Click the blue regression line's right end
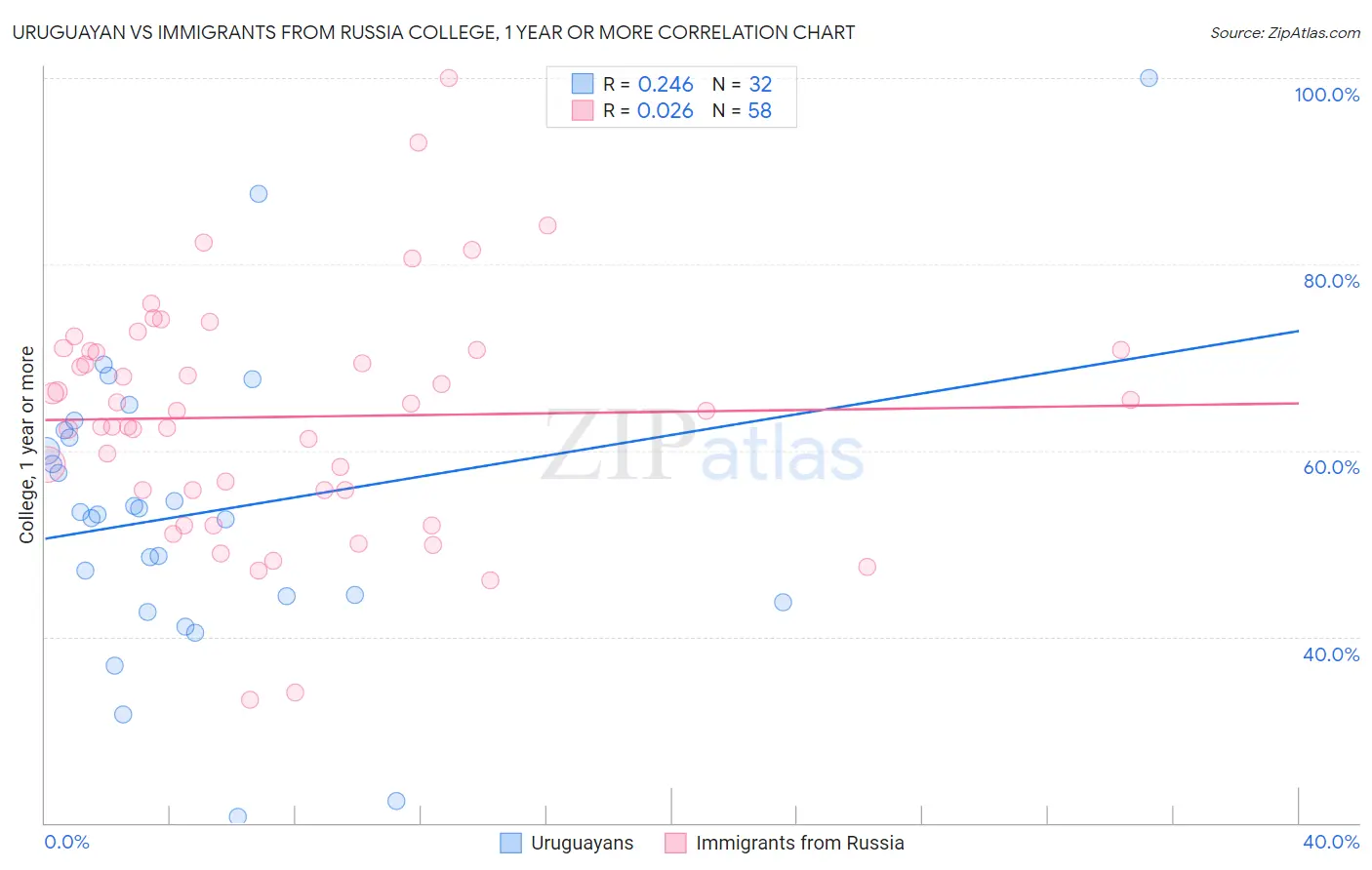The width and height of the screenshot is (1372, 870). pos(1297,332)
